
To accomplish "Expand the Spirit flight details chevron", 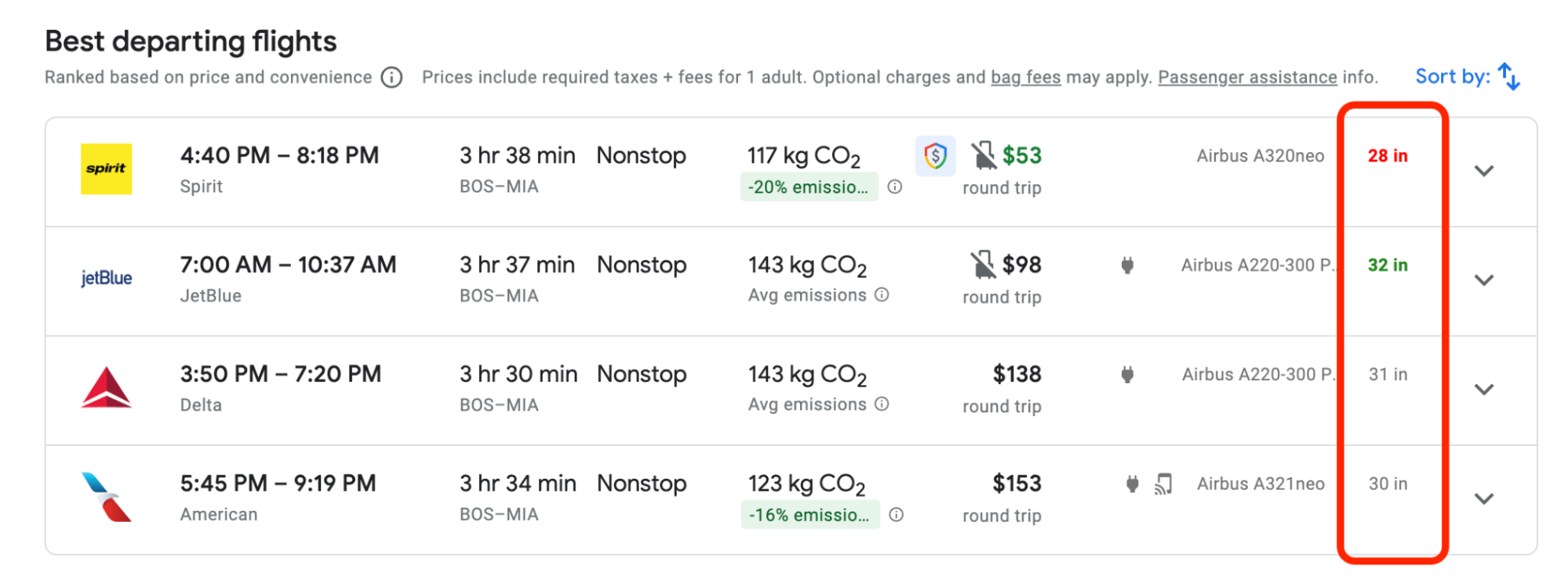I will point(1483,171).
